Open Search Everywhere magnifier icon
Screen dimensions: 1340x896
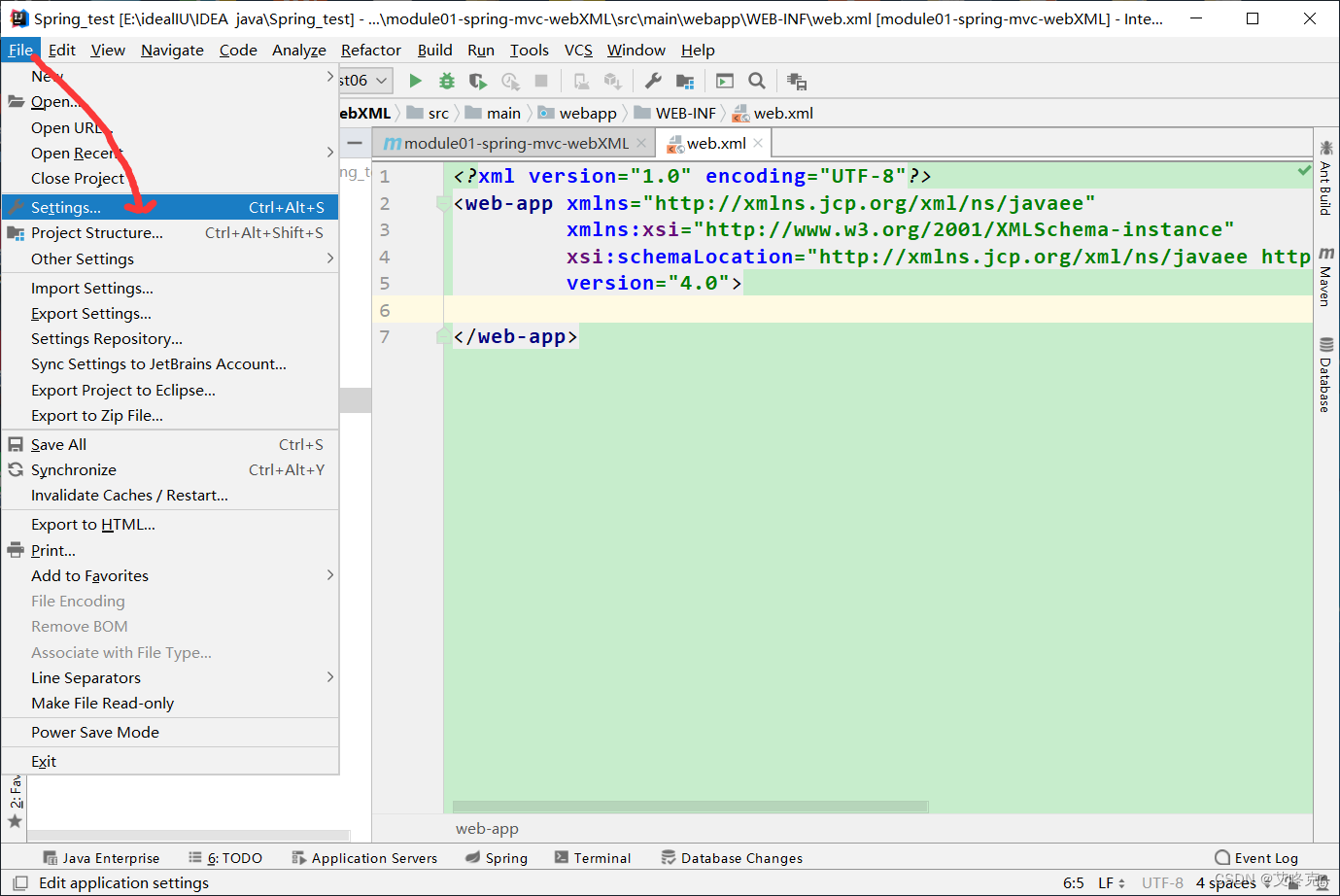[x=756, y=81]
